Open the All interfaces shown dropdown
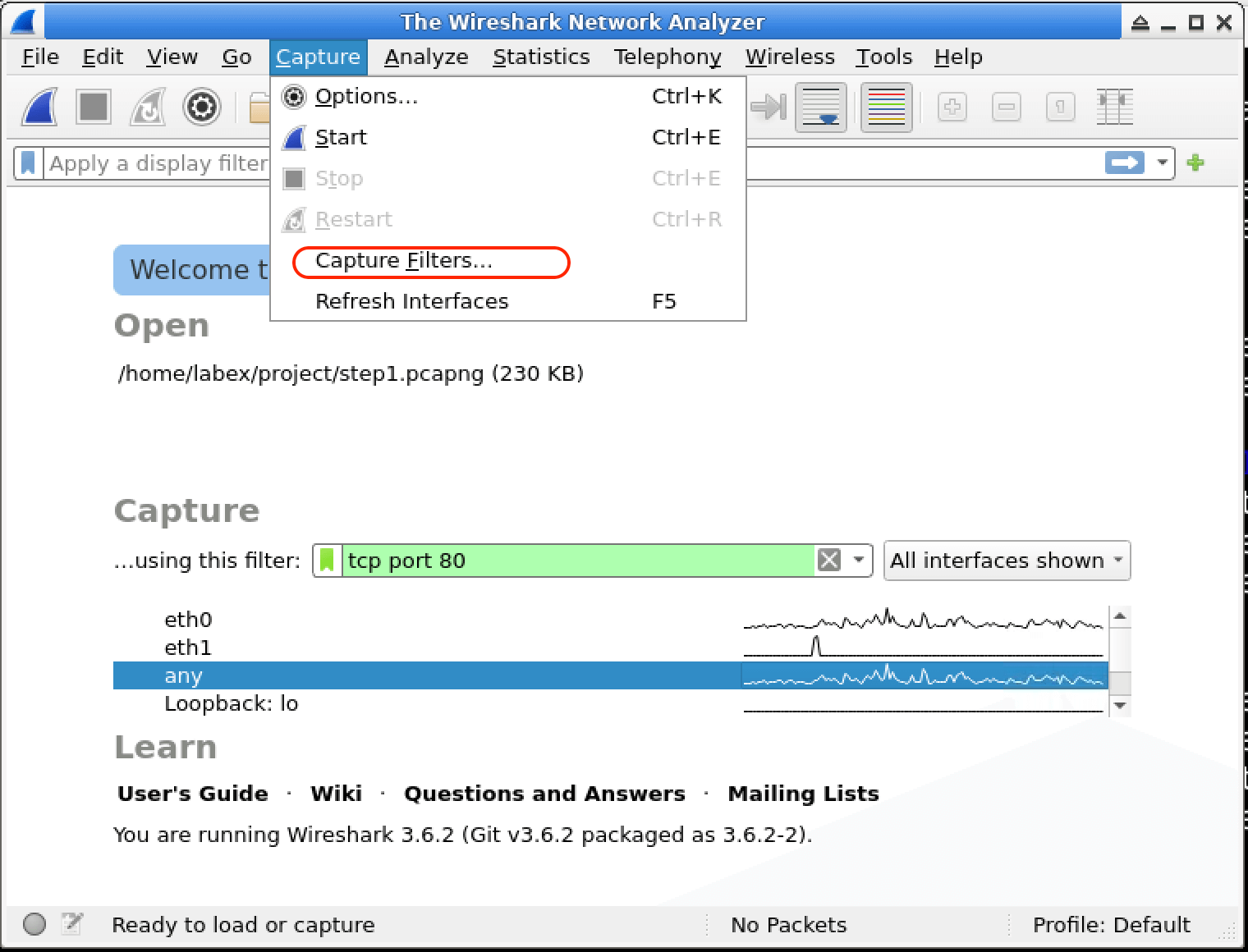 [x=1007, y=561]
